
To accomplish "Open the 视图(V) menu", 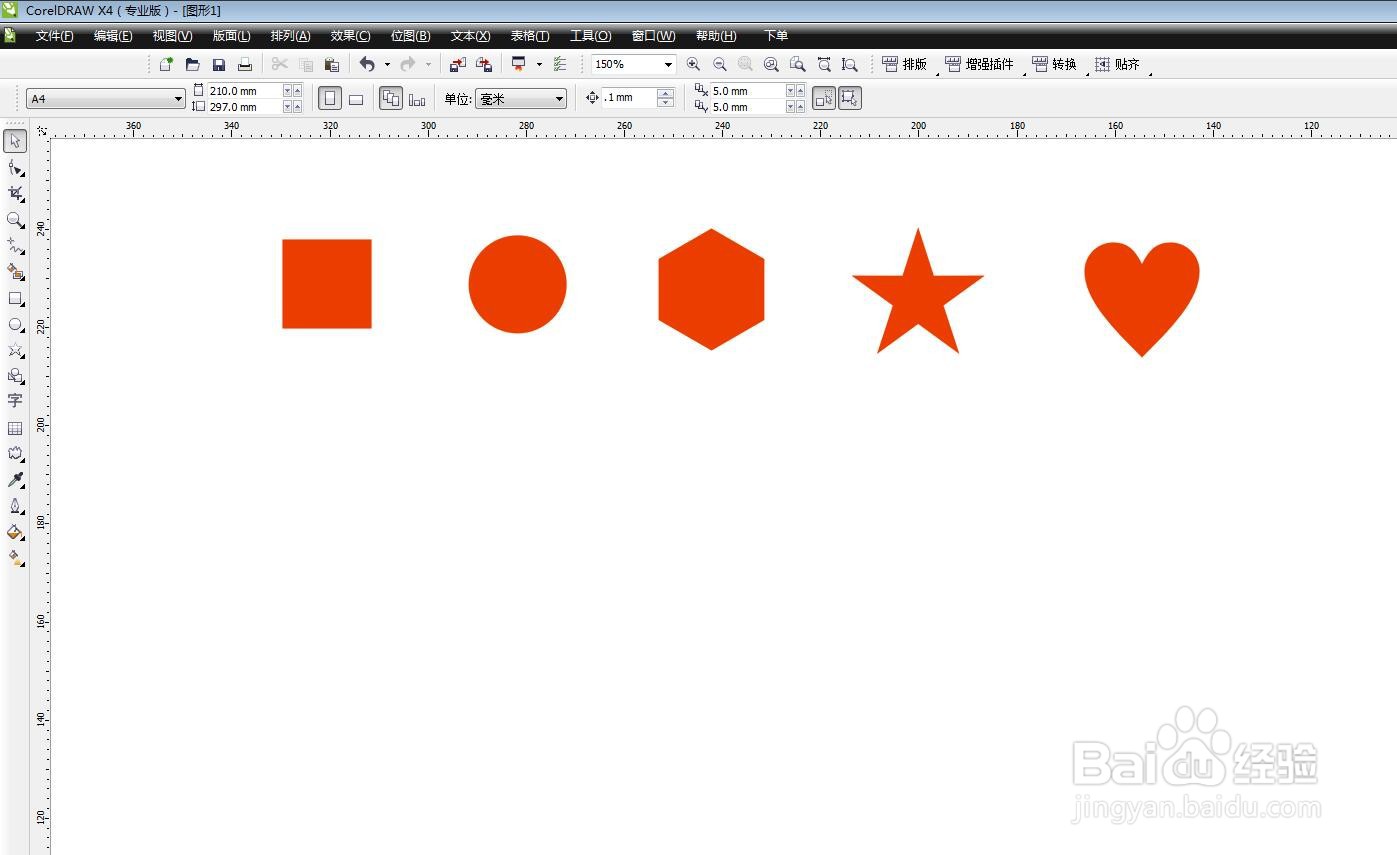I will (172, 36).
